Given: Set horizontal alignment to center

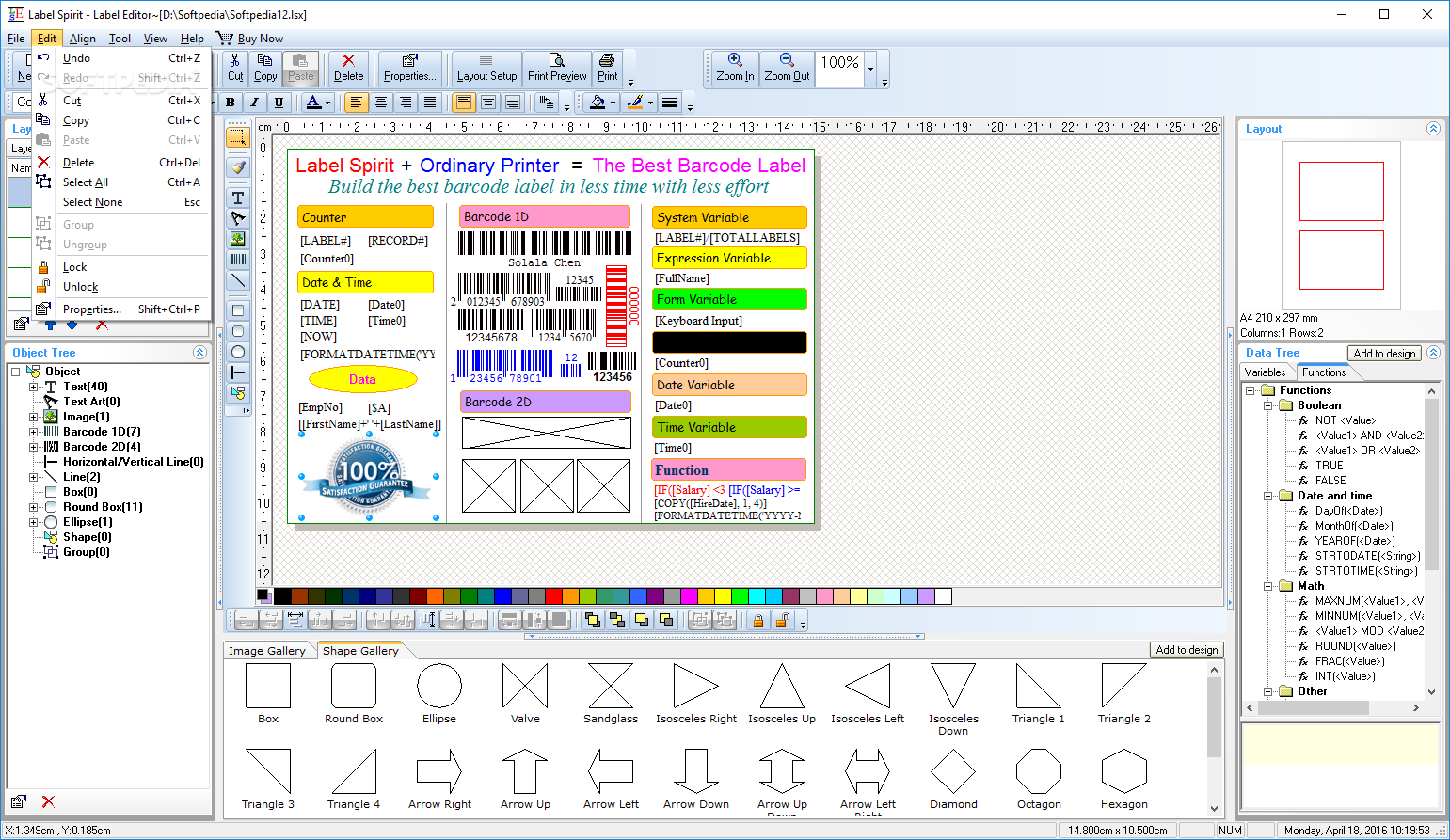Looking at the screenshot, I should 381,103.
